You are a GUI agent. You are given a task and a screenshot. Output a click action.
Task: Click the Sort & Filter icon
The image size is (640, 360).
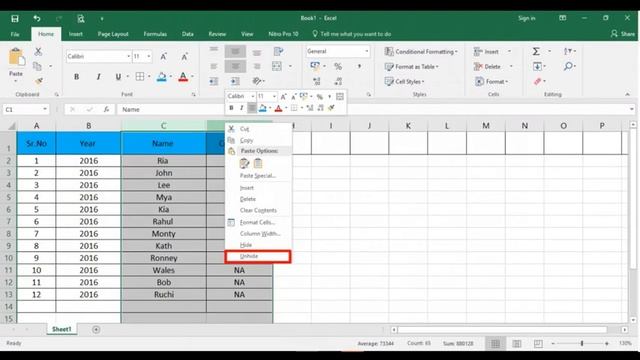click(x=568, y=51)
